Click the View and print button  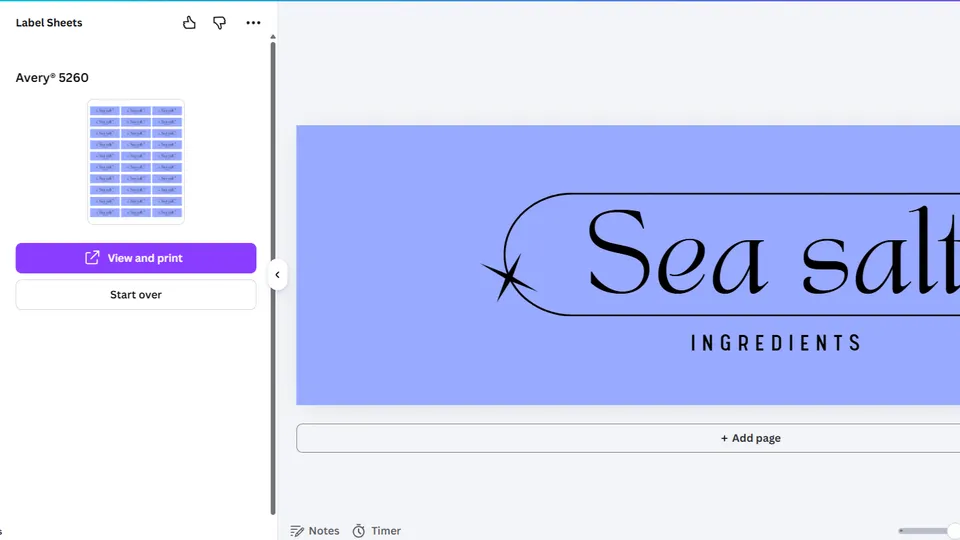coord(136,258)
